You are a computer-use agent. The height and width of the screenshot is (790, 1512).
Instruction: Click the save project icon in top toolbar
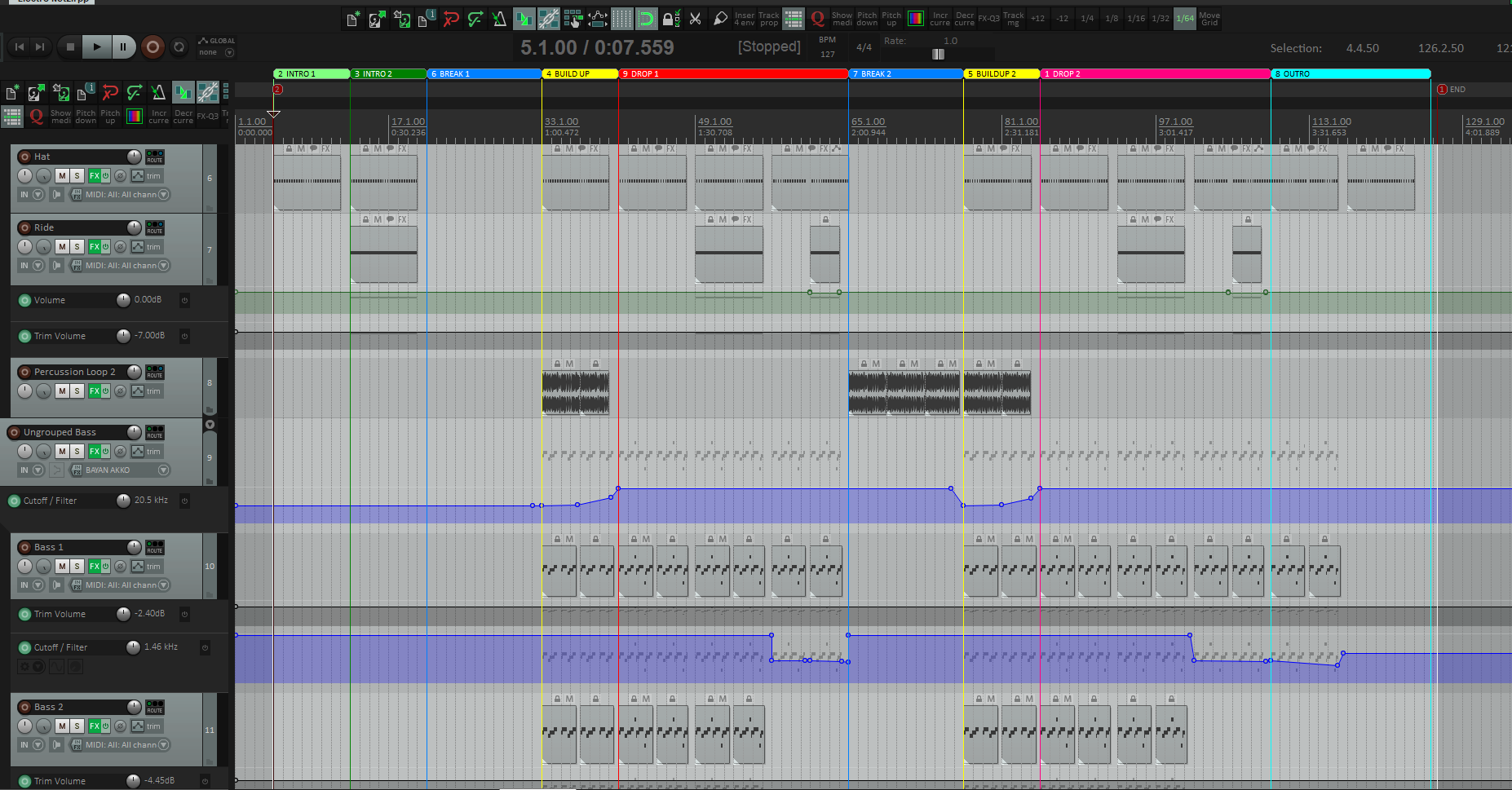pyautogui.click(x=402, y=19)
